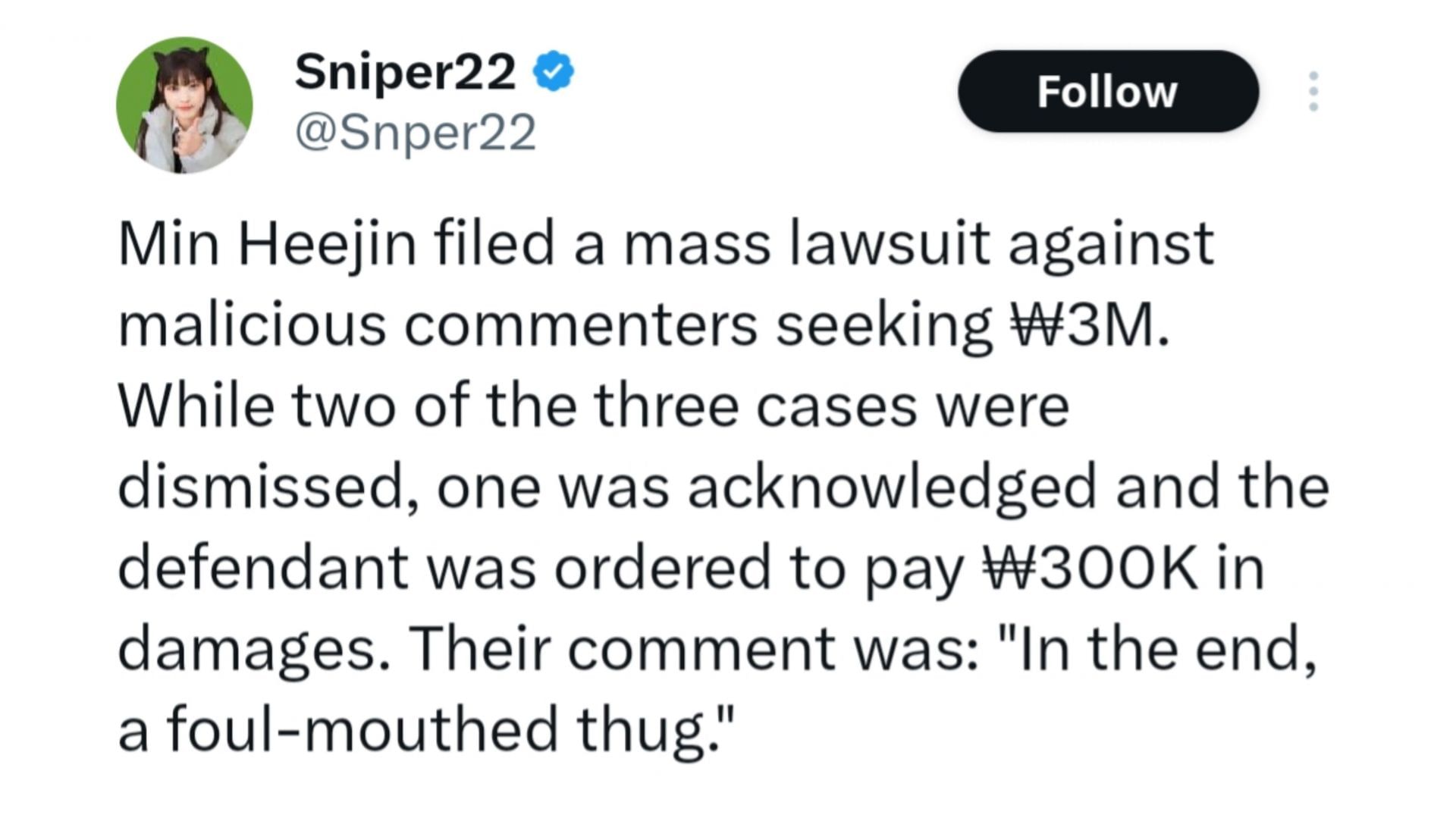Click the word "defendant" in the tweet
Viewport: 1456px width, 818px height.
tap(263, 567)
